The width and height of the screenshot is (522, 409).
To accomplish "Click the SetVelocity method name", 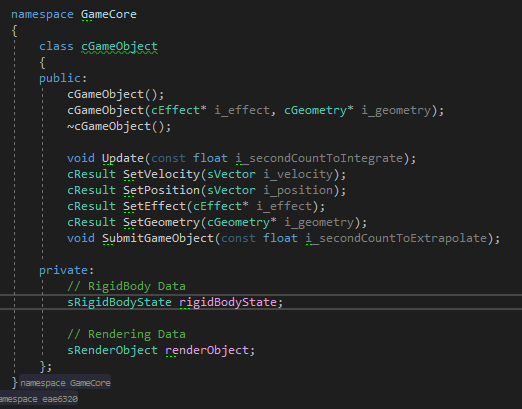I will [x=161, y=174].
